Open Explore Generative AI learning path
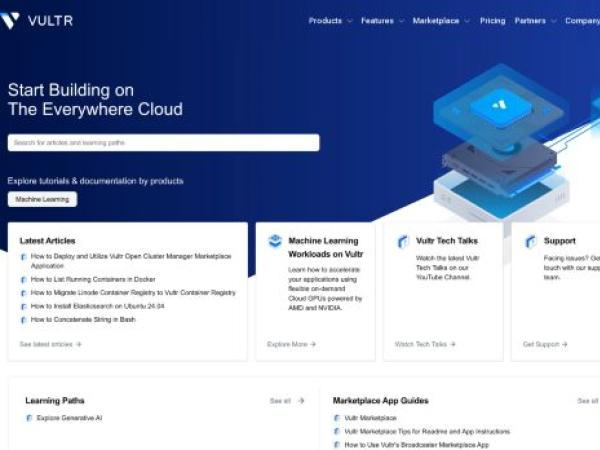This screenshot has width=600, height=450. (69, 418)
